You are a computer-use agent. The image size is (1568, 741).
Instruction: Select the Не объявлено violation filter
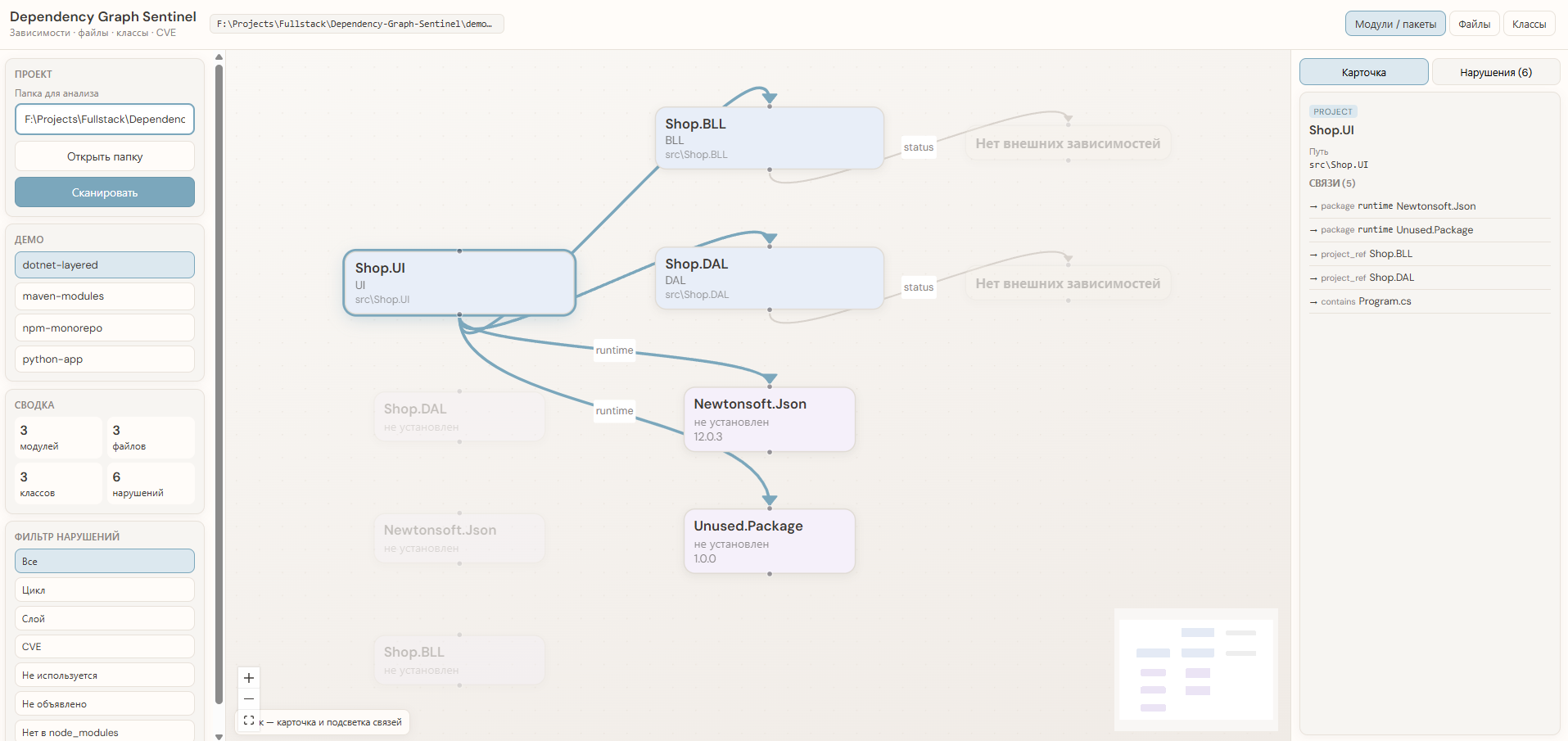pos(105,703)
